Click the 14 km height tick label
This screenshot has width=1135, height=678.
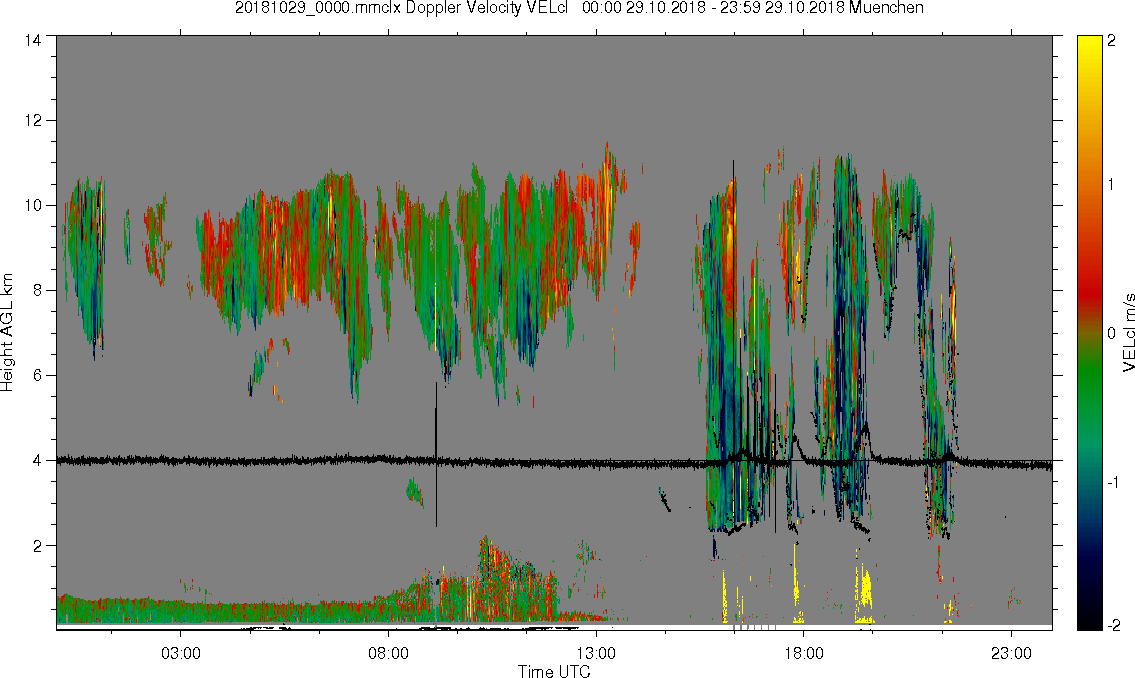[x=33, y=41]
